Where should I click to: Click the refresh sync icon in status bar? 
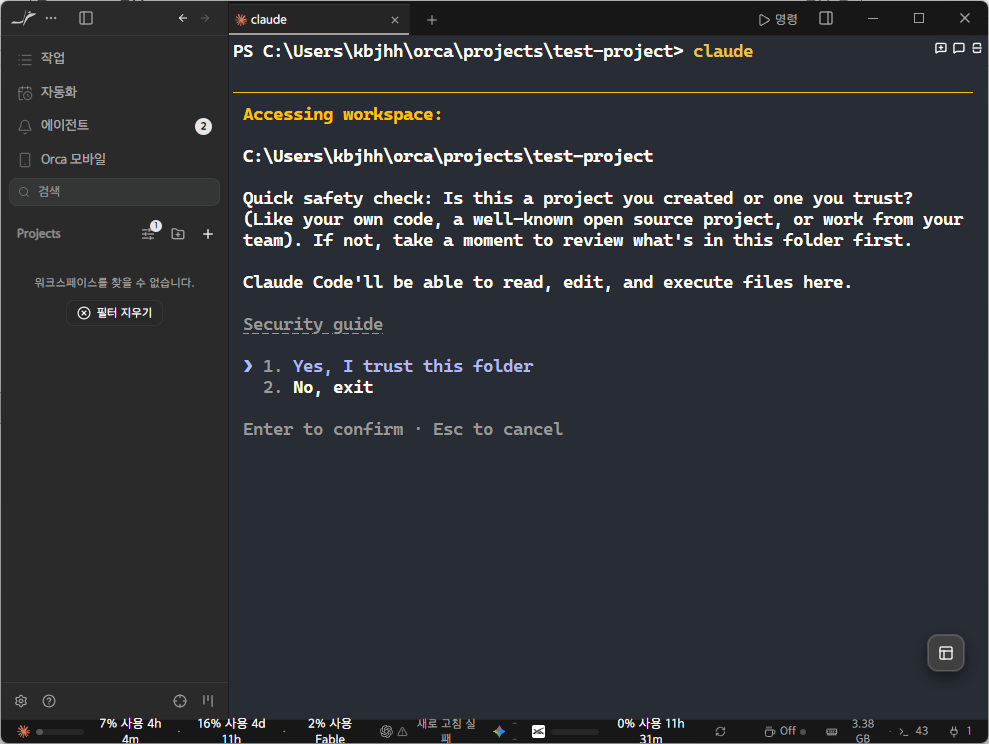720,731
